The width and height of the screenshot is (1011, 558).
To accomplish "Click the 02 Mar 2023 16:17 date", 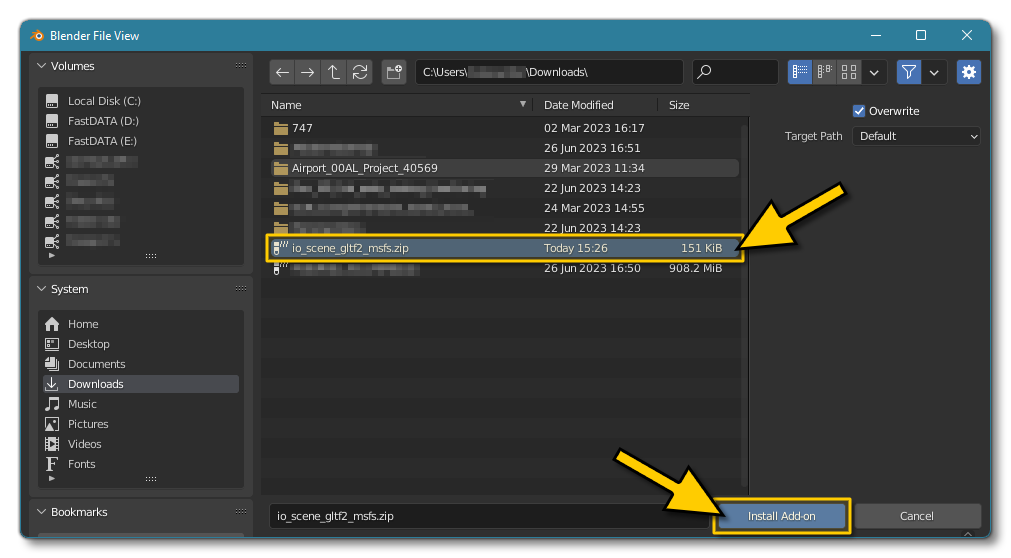I will coord(594,128).
